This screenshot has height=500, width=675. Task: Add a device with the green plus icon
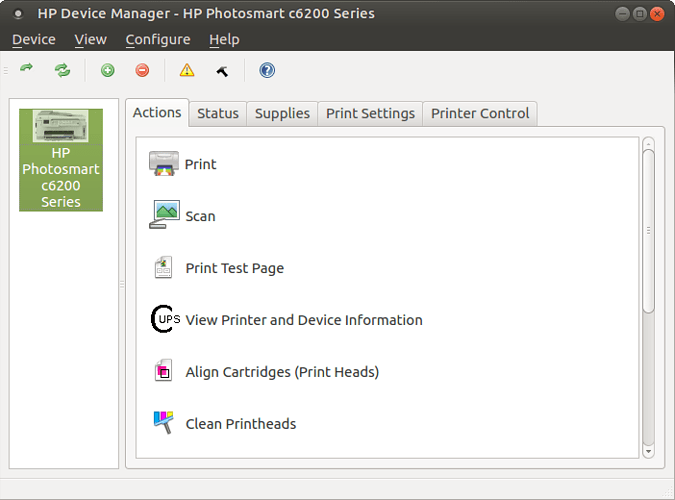point(108,70)
